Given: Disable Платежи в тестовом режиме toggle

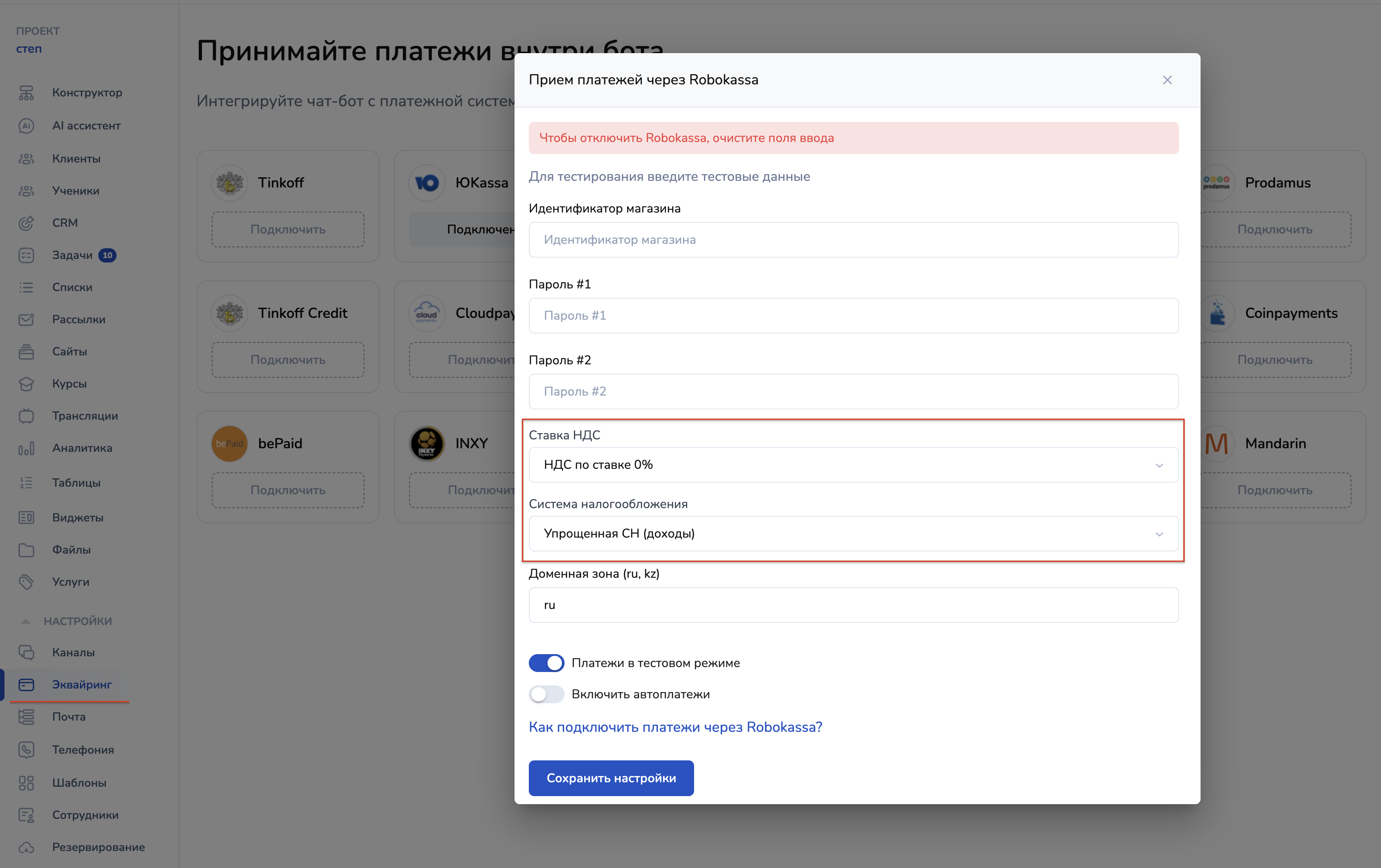Looking at the screenshot, I should [x=546, y=664].
